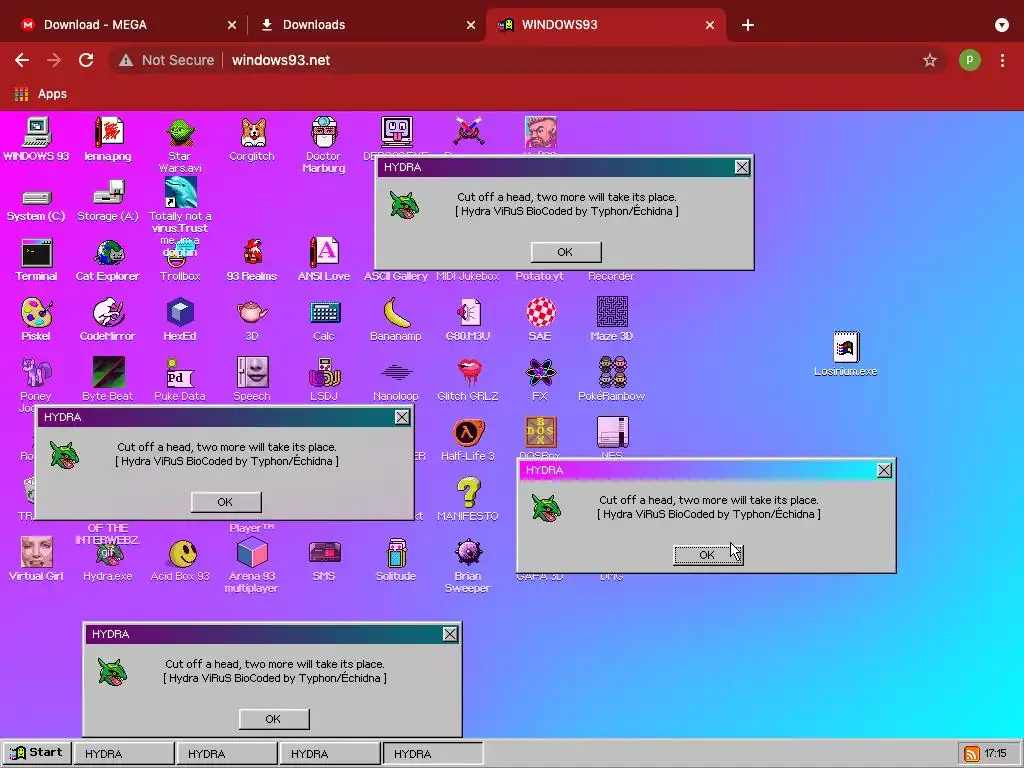Click OK in the active HYDRA dialog under cursor
This screenshot has width=1024, height=768.
(x=707, y=555)
